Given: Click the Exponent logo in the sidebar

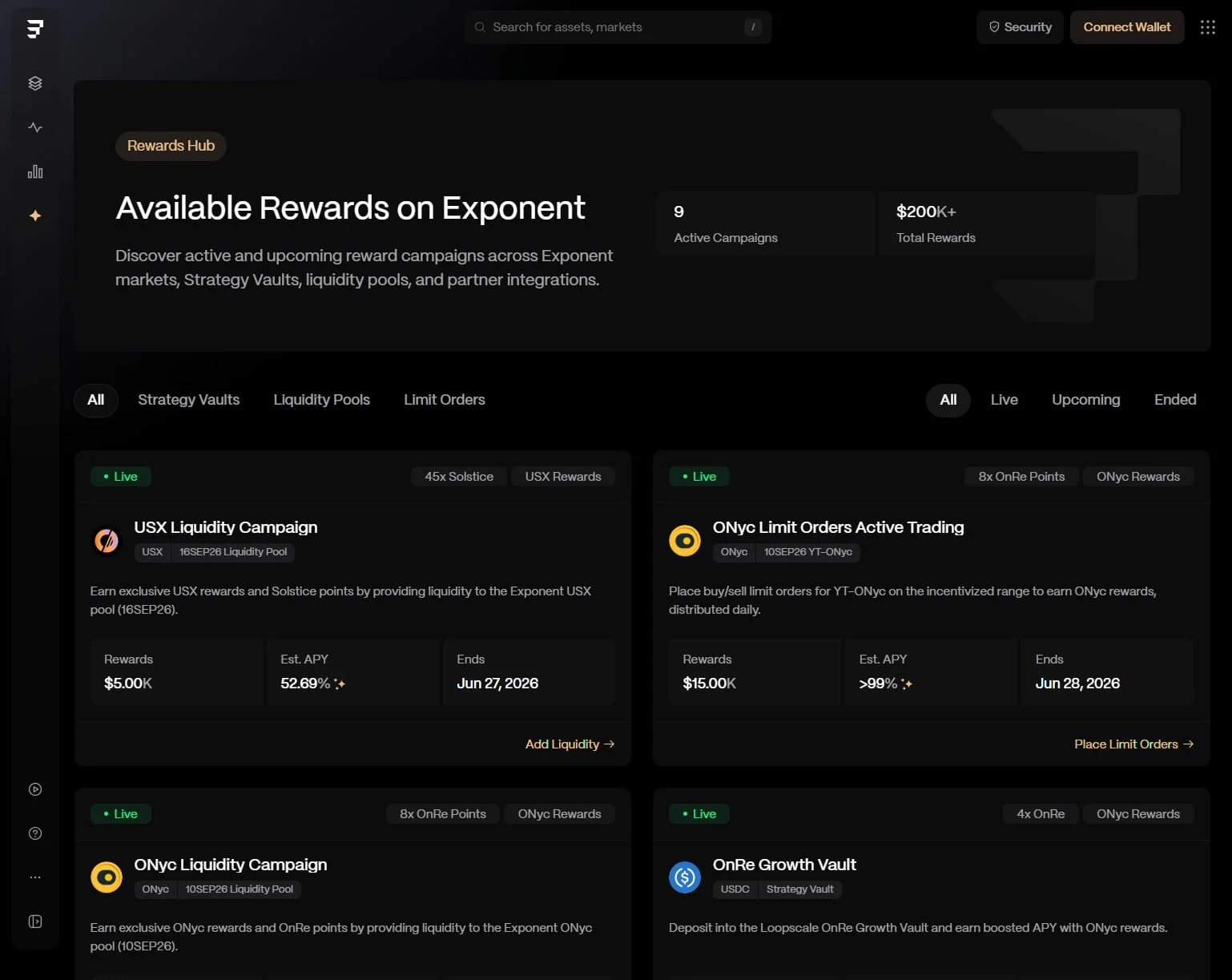Looking at the screenshot, I should click(x=34, y=29).
